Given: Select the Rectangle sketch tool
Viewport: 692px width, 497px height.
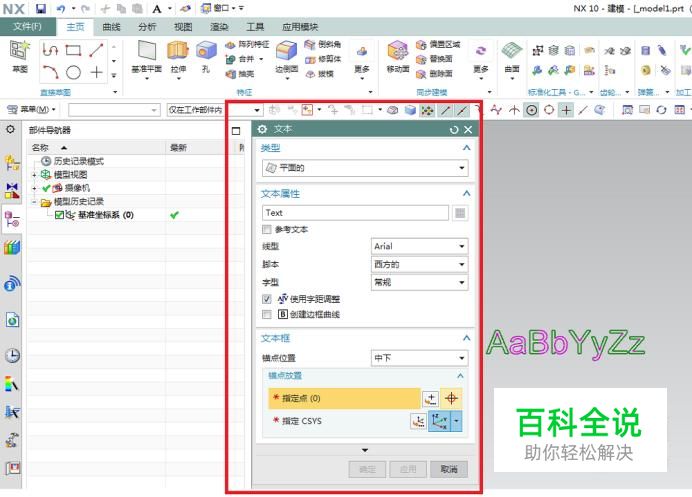Looking at the screenshot, I should click(x=73, y=50).
